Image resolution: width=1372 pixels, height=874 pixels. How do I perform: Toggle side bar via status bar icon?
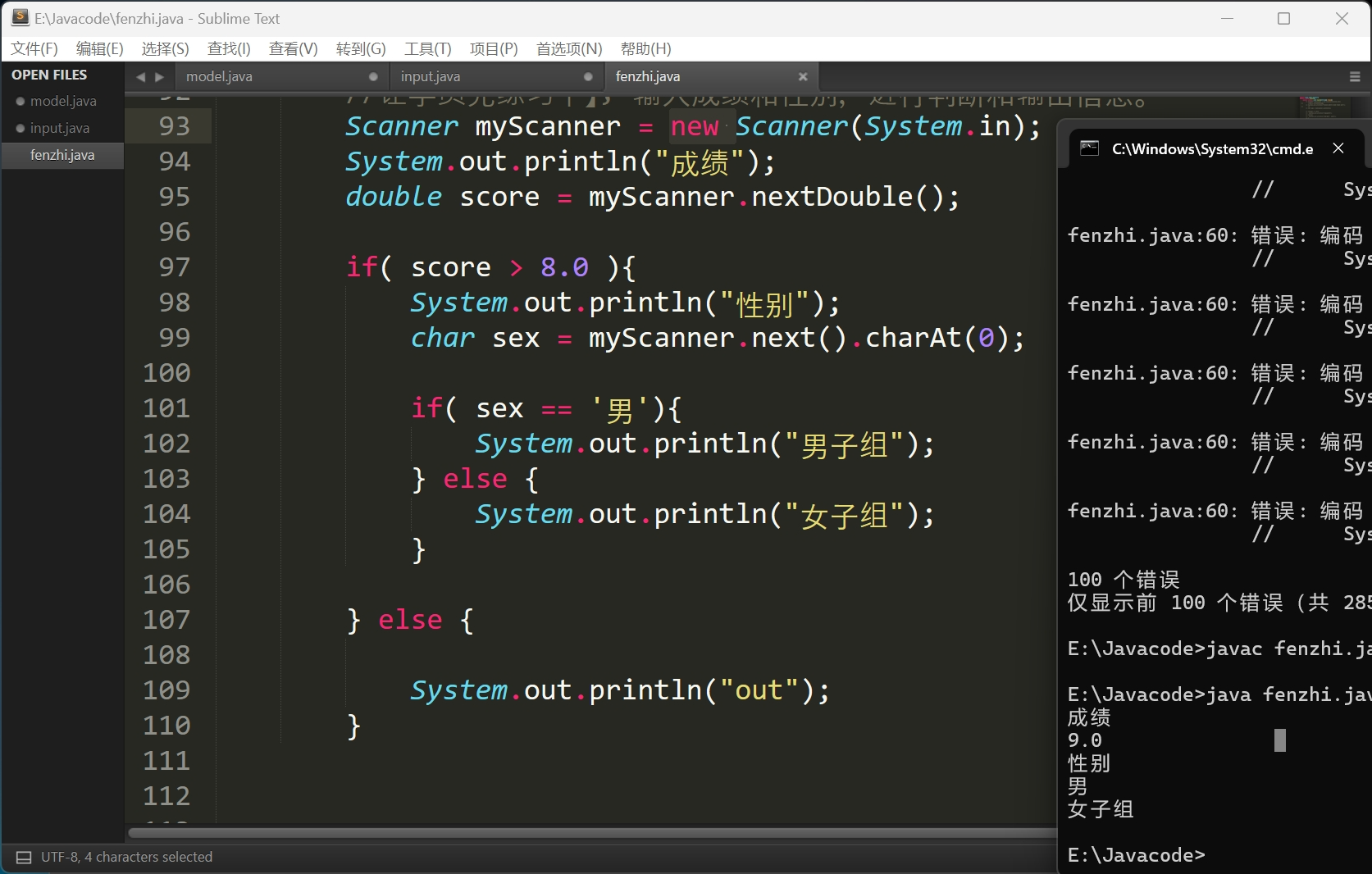tap(24, 858)
